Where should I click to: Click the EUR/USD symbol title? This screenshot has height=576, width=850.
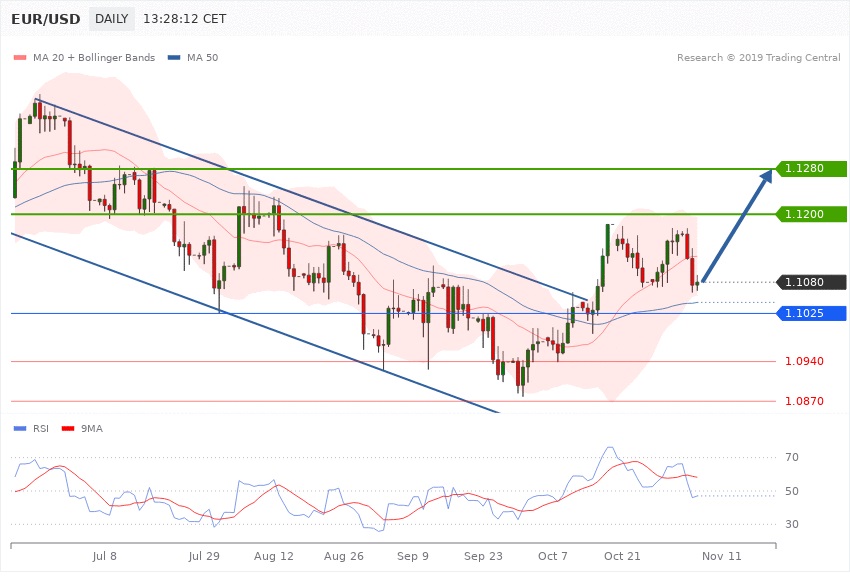click(x=44, y=19)
